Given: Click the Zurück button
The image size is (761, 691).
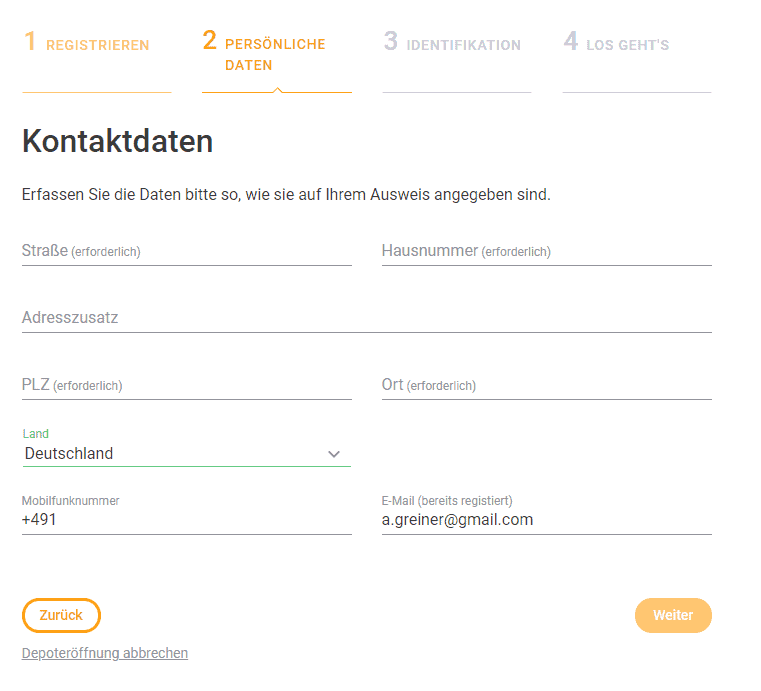Looking at the screenshot, I should tap(61, 615).
